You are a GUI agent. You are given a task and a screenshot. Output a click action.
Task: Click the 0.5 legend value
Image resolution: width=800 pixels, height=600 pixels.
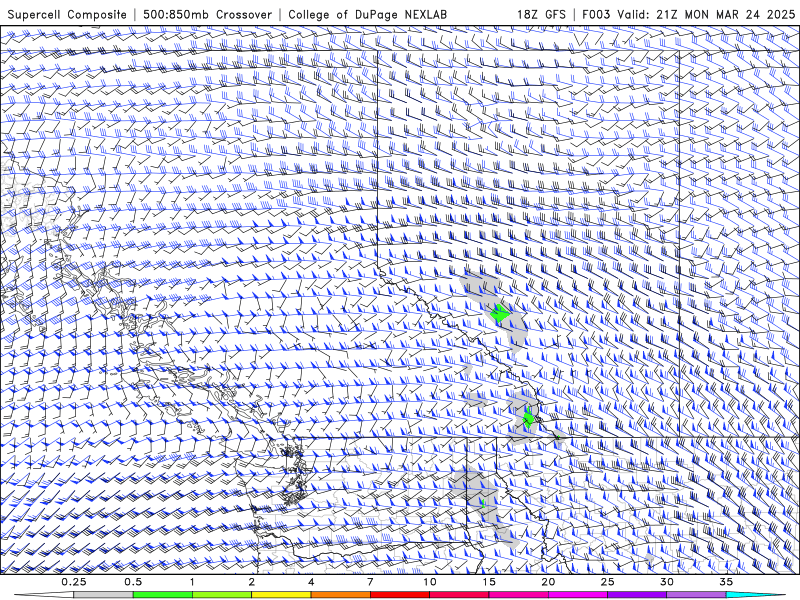tap(133, 582)
